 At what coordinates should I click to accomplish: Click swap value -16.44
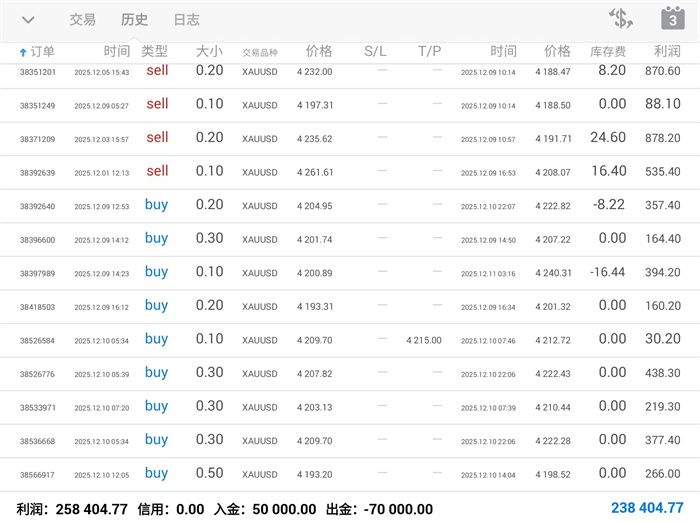[608, 272]
